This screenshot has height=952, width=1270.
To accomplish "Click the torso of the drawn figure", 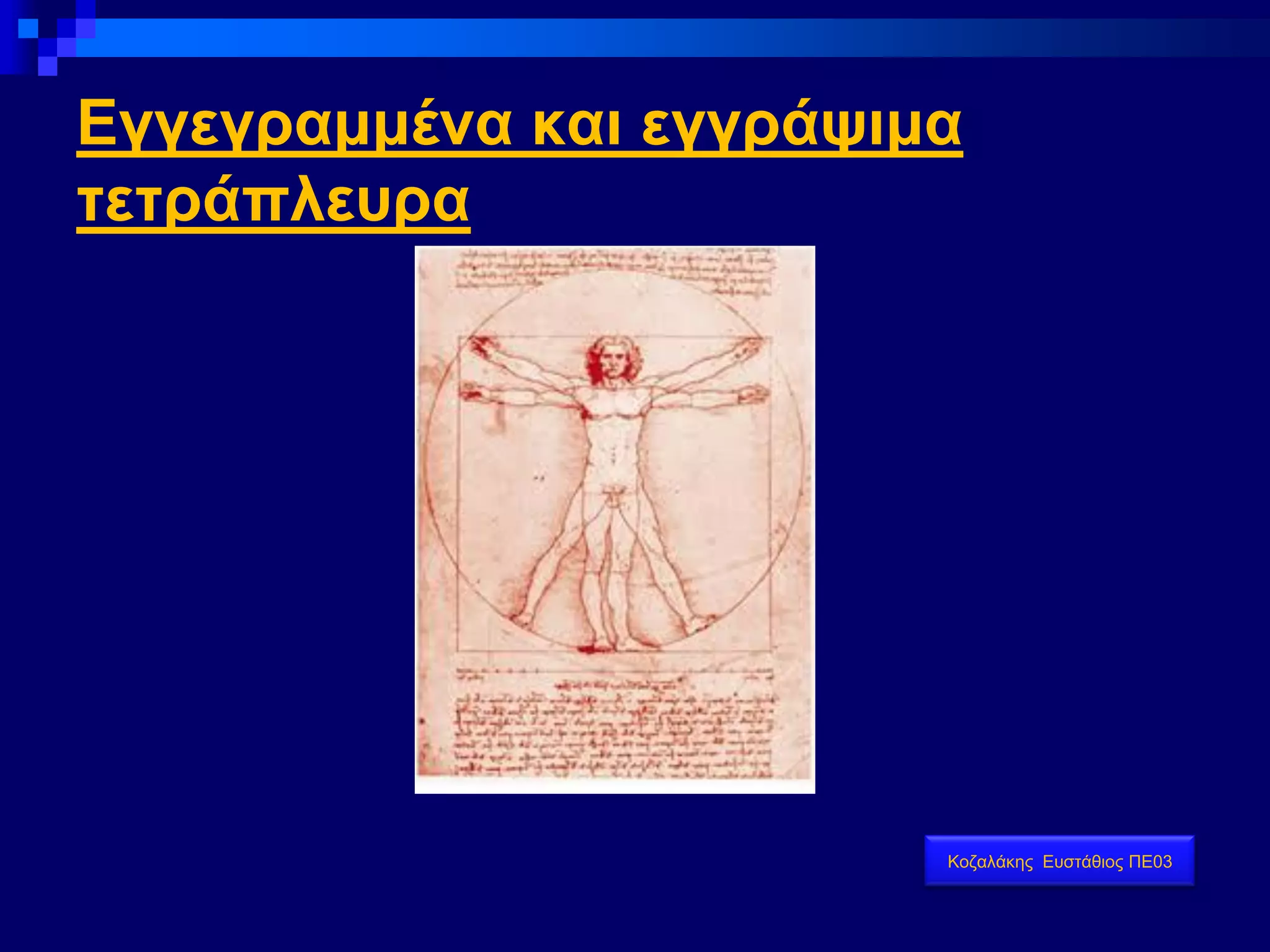I will (x=613, y=434).
